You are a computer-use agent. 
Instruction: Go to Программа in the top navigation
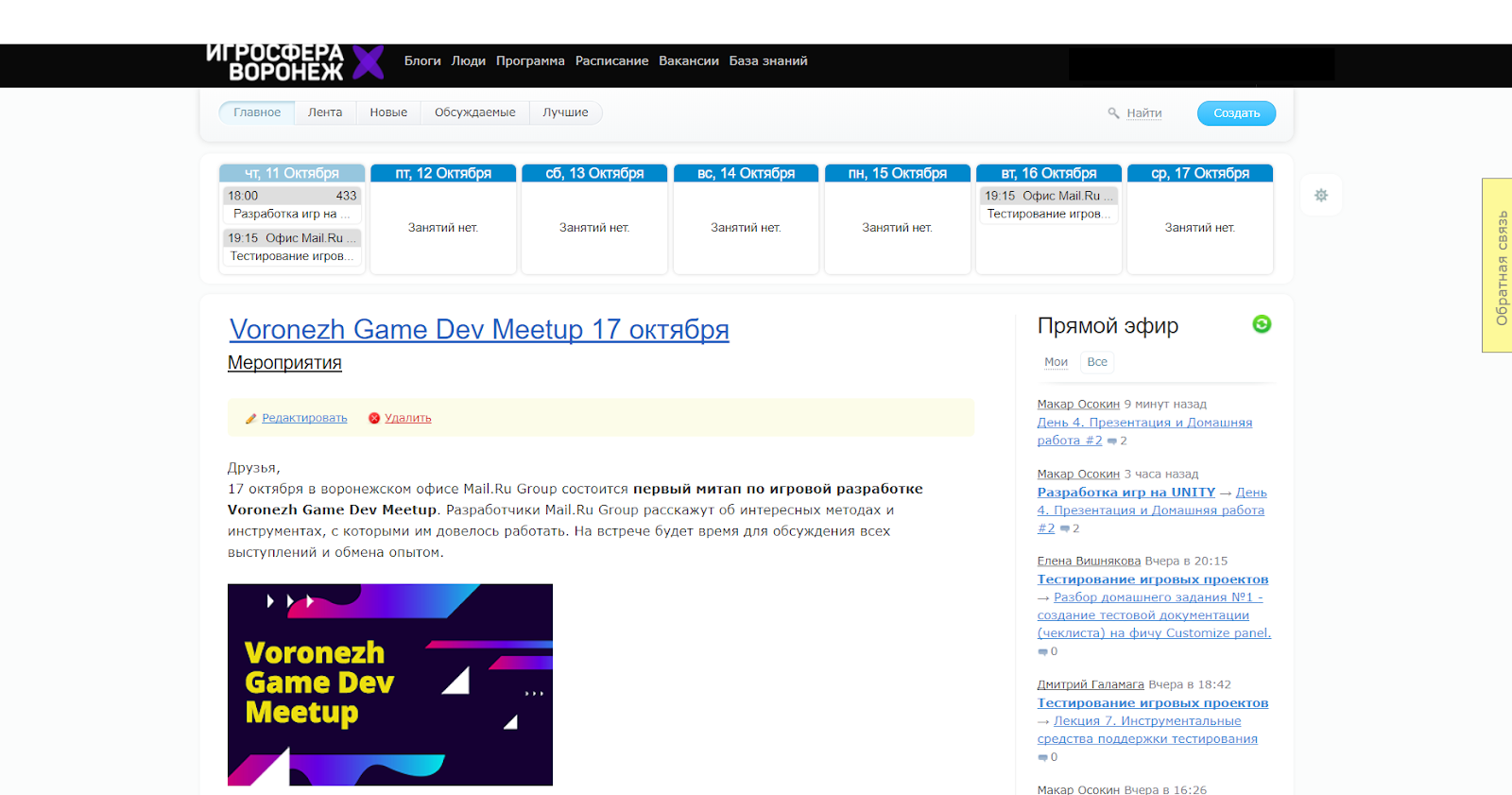click(530, 60)
